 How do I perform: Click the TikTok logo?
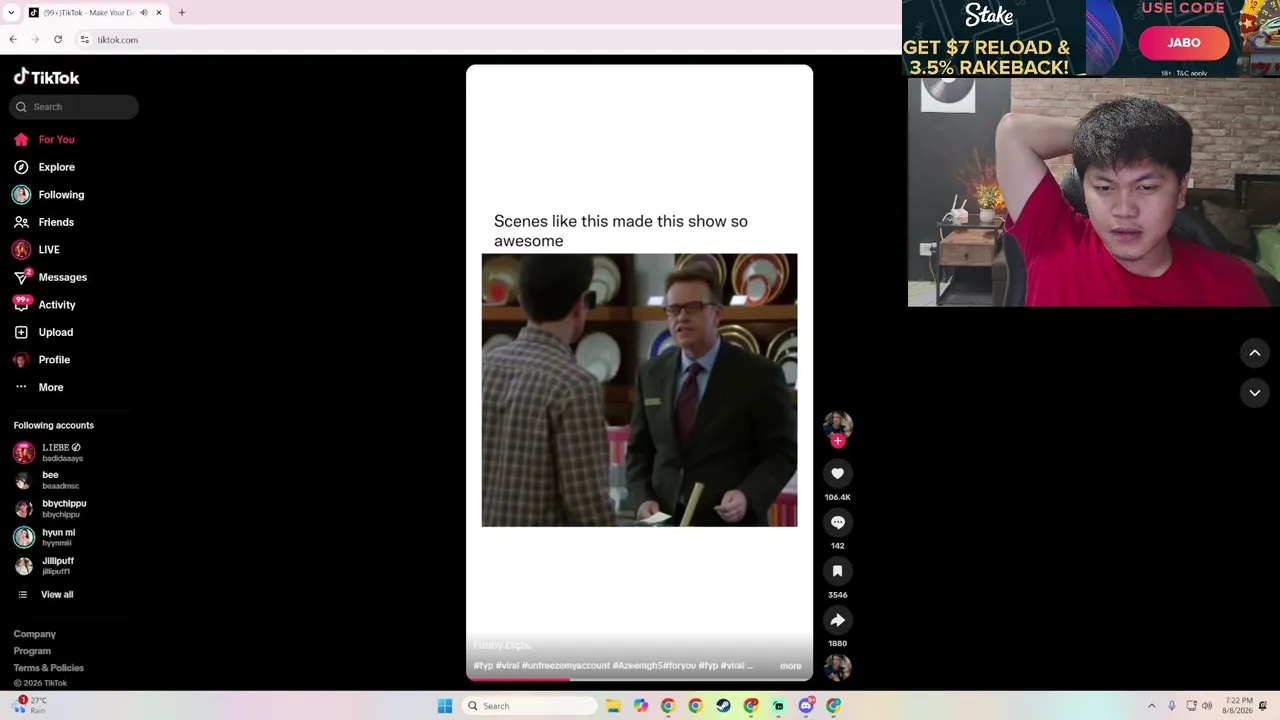[46, 77]
